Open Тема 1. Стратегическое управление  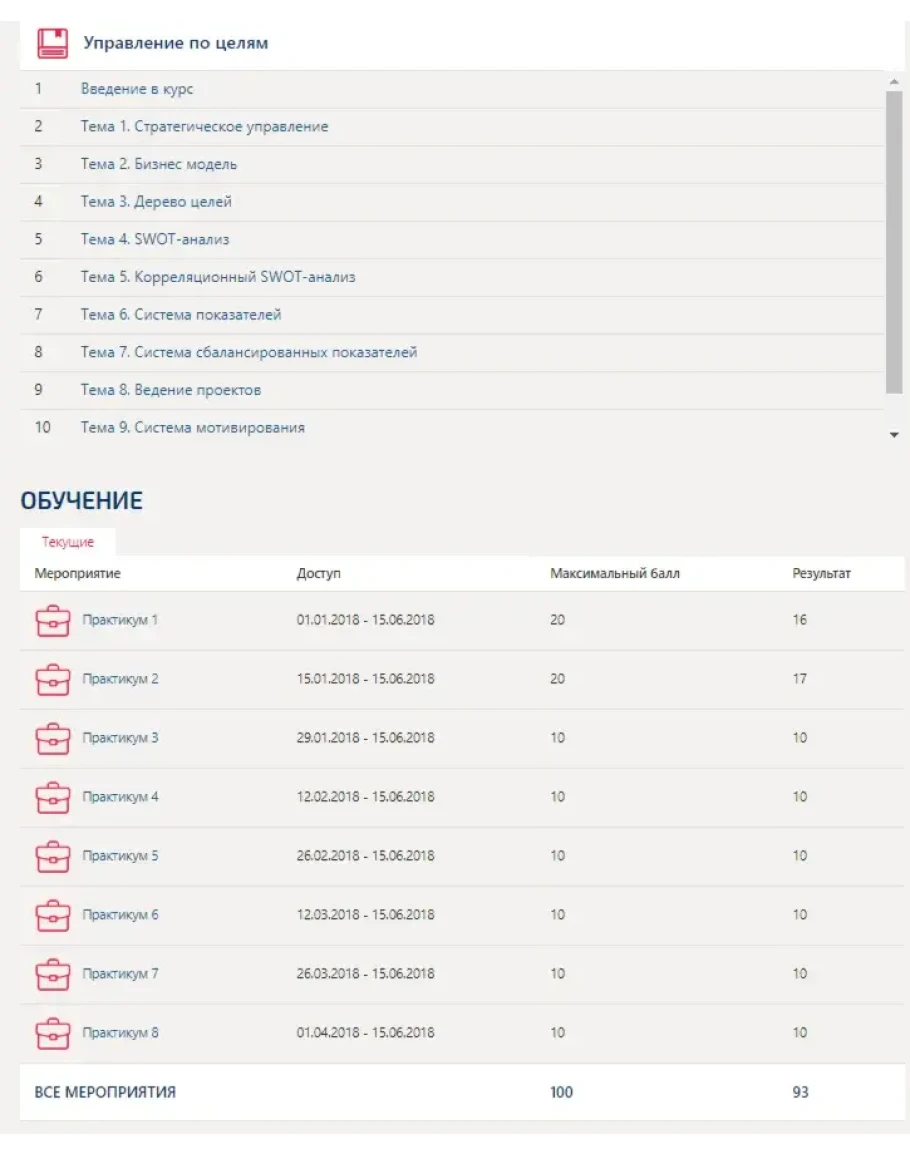(x=204, y=127)
